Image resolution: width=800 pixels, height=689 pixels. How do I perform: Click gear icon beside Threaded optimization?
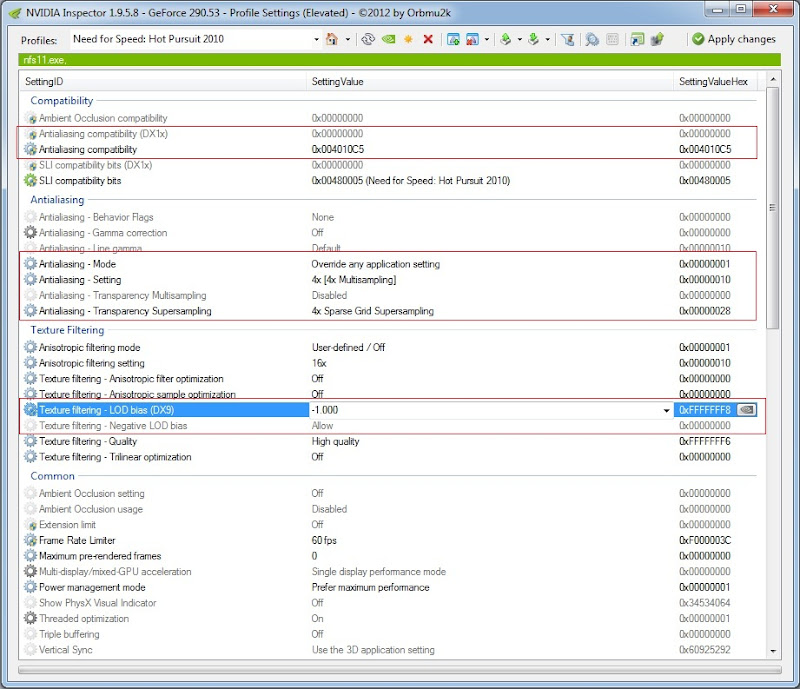[x=31, y=619]
